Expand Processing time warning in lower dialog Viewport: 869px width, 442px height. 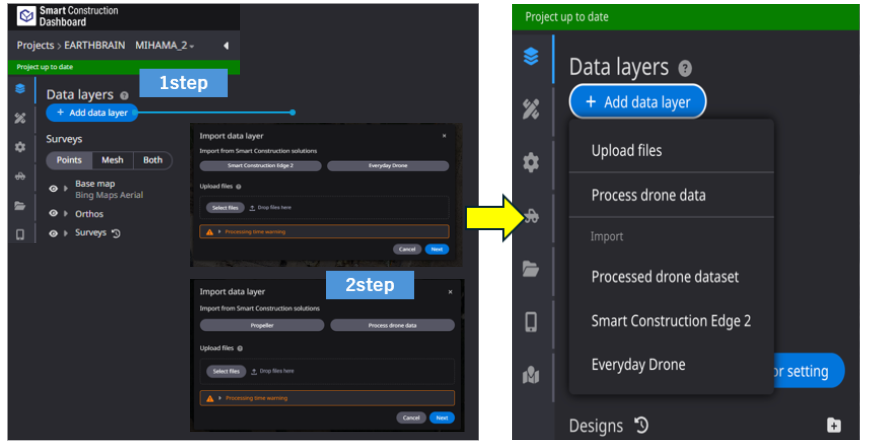pos(221,398)
